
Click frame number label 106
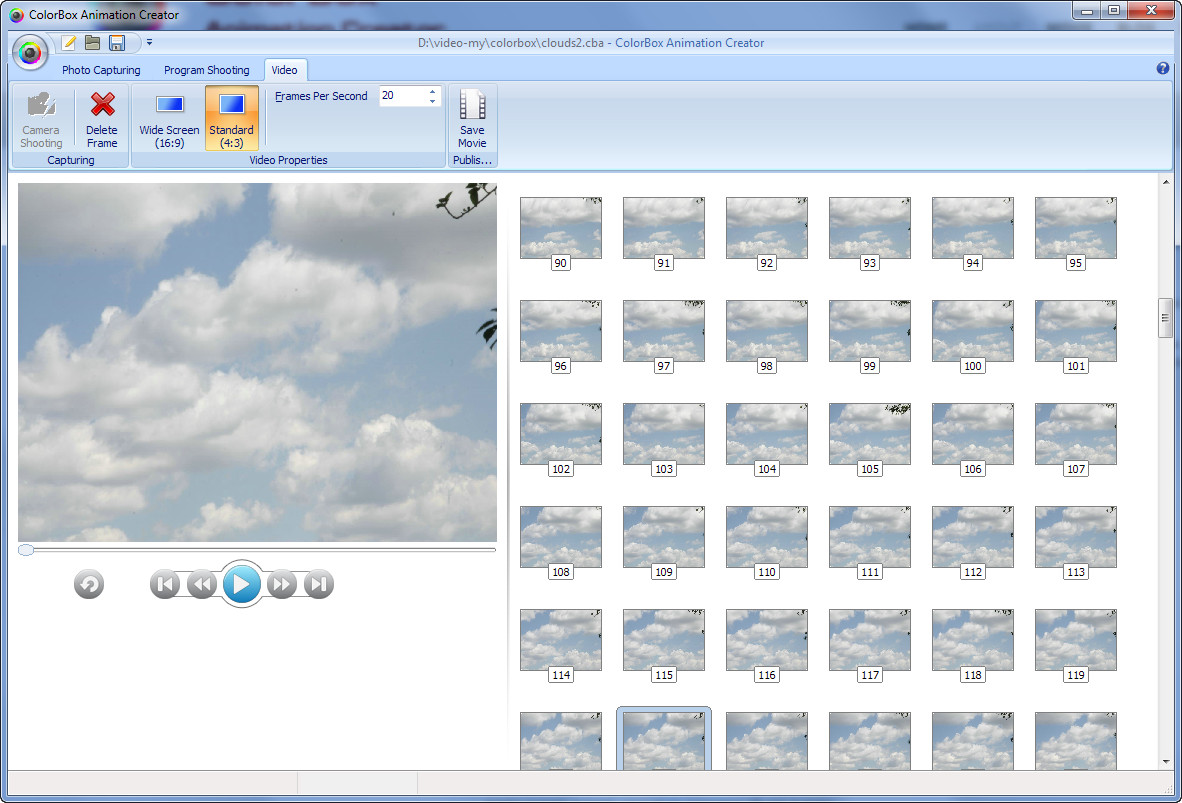pos(972,469)
